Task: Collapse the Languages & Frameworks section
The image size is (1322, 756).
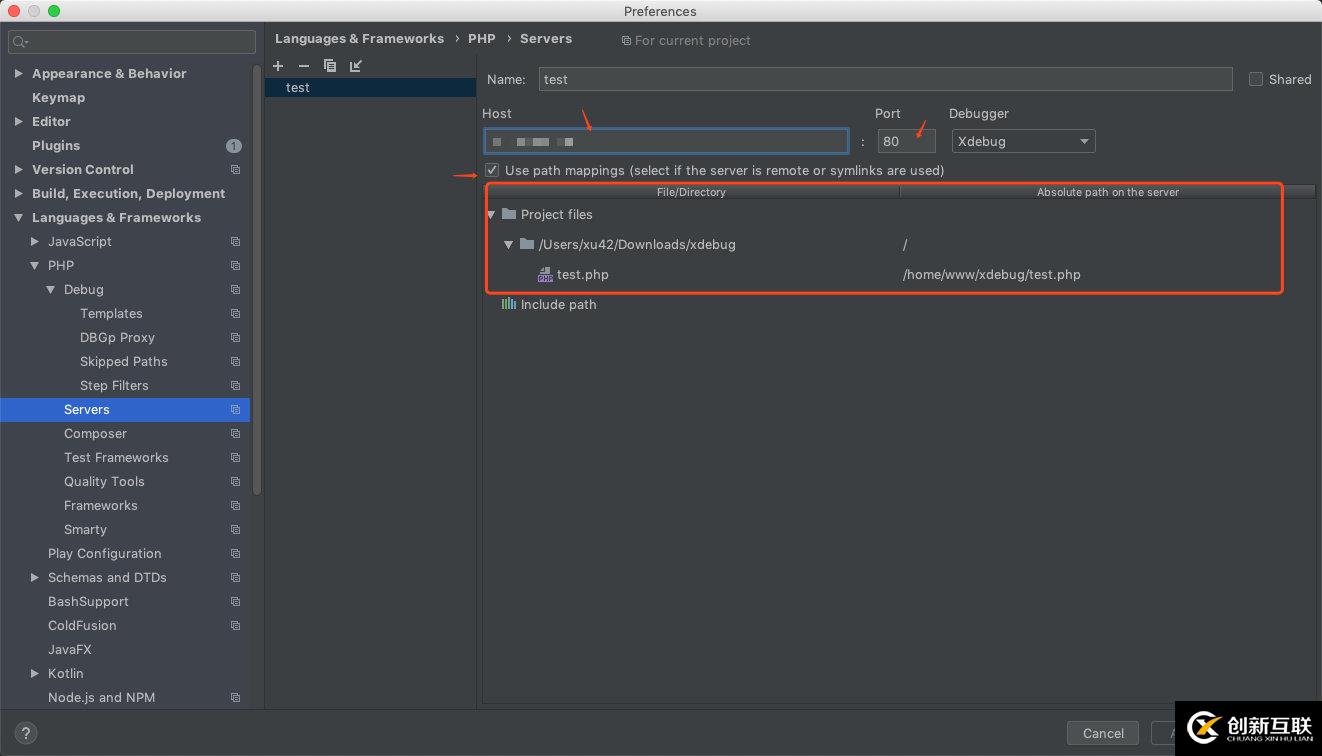Action: [x=19, y=218]
